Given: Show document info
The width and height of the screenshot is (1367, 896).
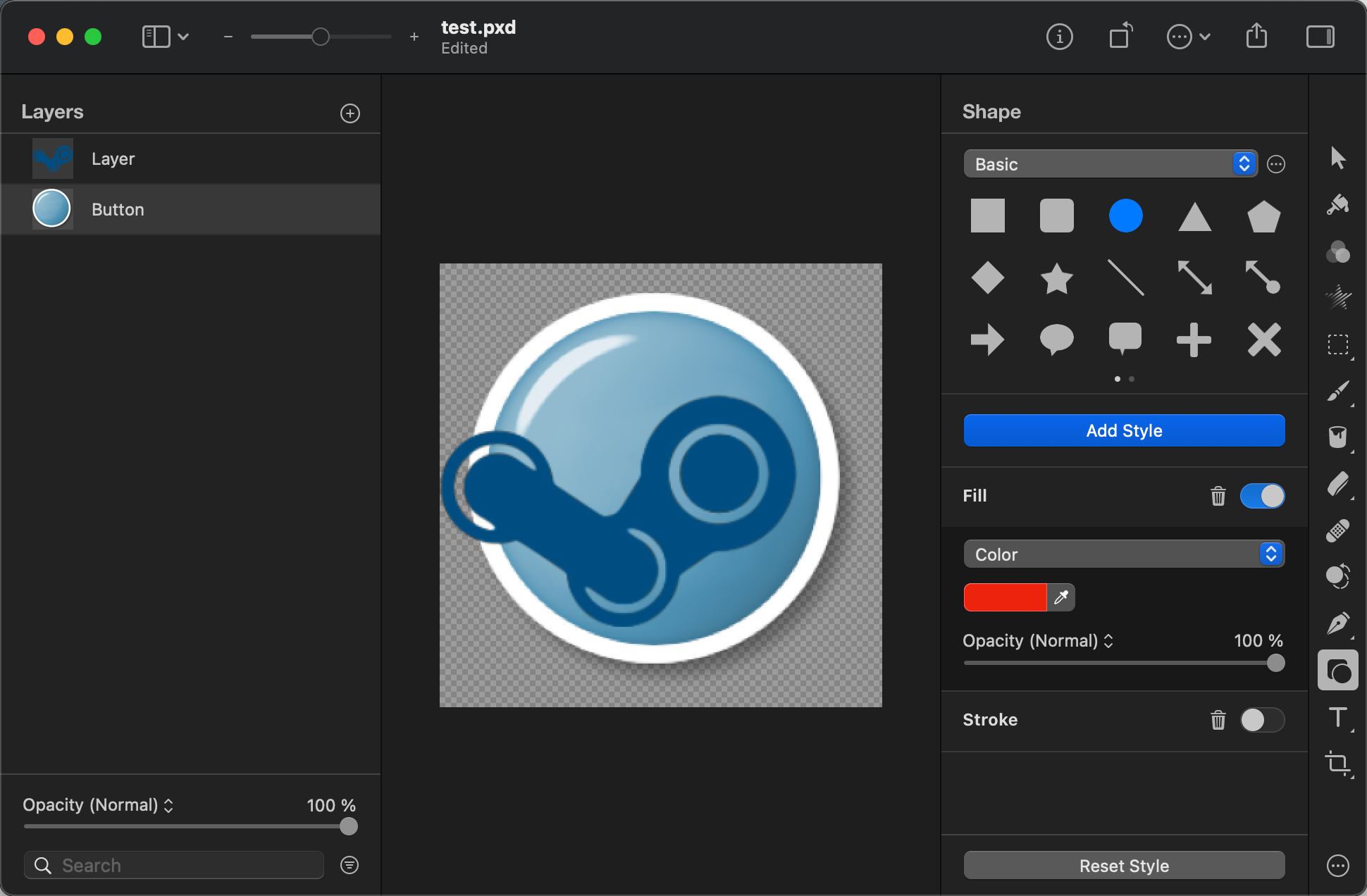Looking at the screenshot, I should (x=1059, y=37).
